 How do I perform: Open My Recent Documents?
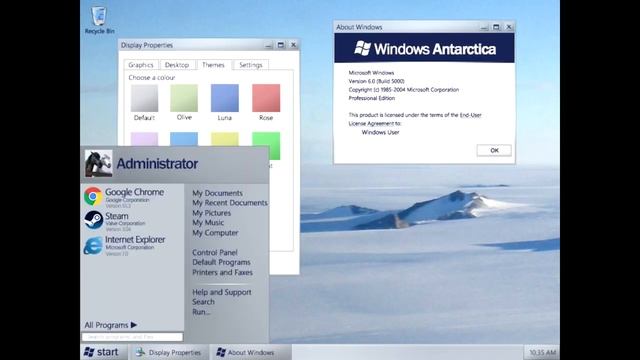coord(230,203)
